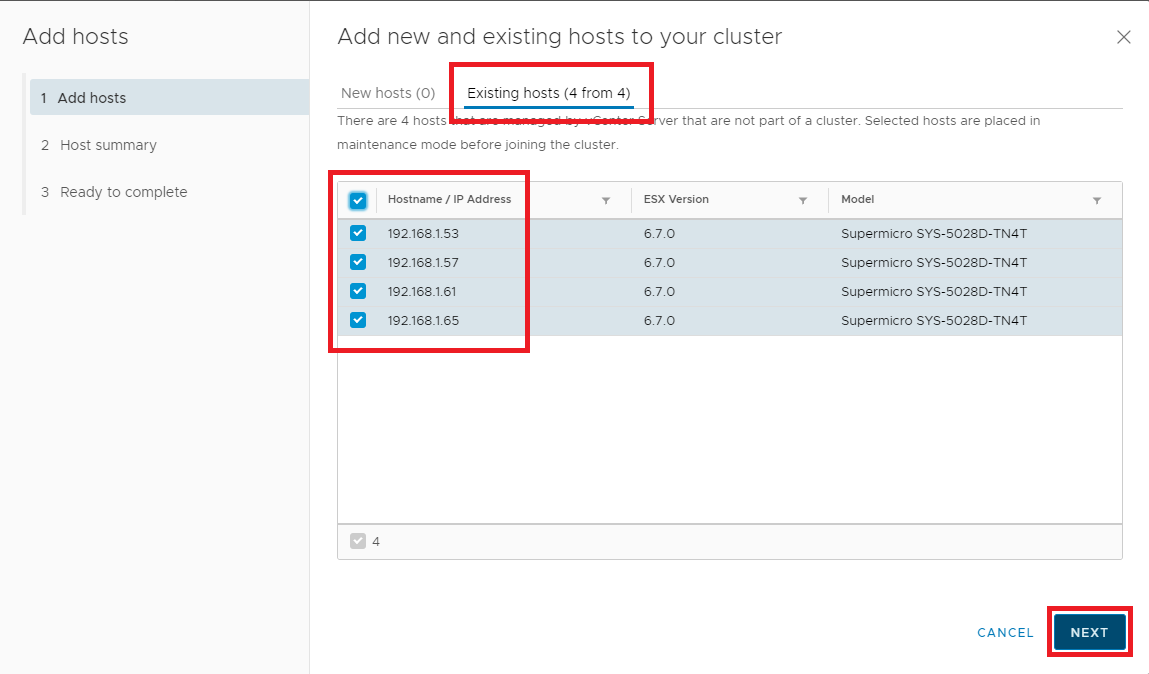
Task: Select Existing hosts (4 from 4) tab
Action: 549,93
